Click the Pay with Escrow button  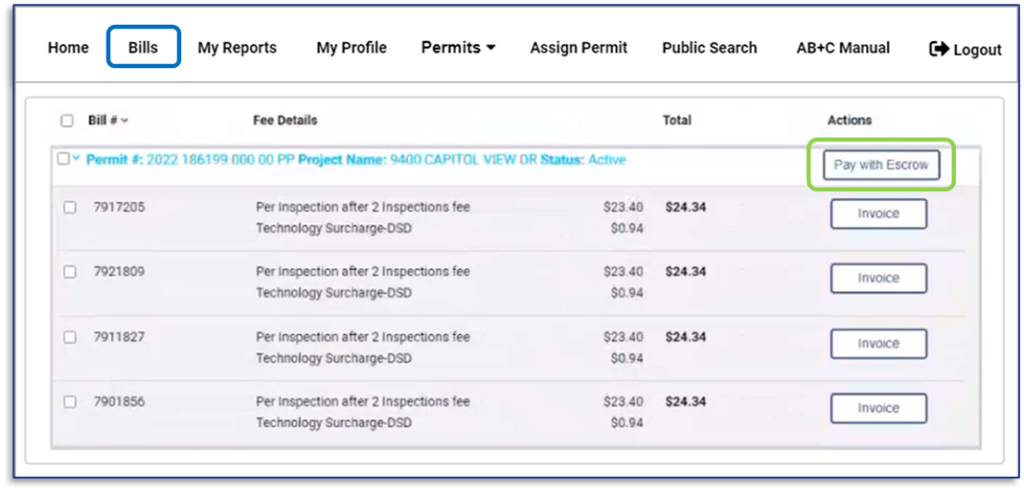coord(881,165)
